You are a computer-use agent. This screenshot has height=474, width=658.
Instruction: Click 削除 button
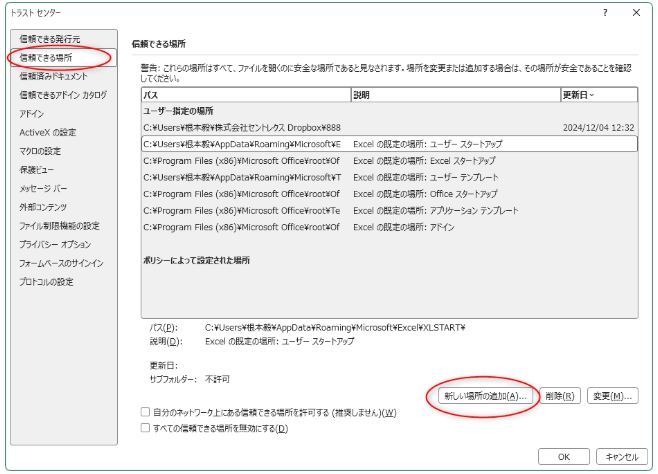coord(560,396)
